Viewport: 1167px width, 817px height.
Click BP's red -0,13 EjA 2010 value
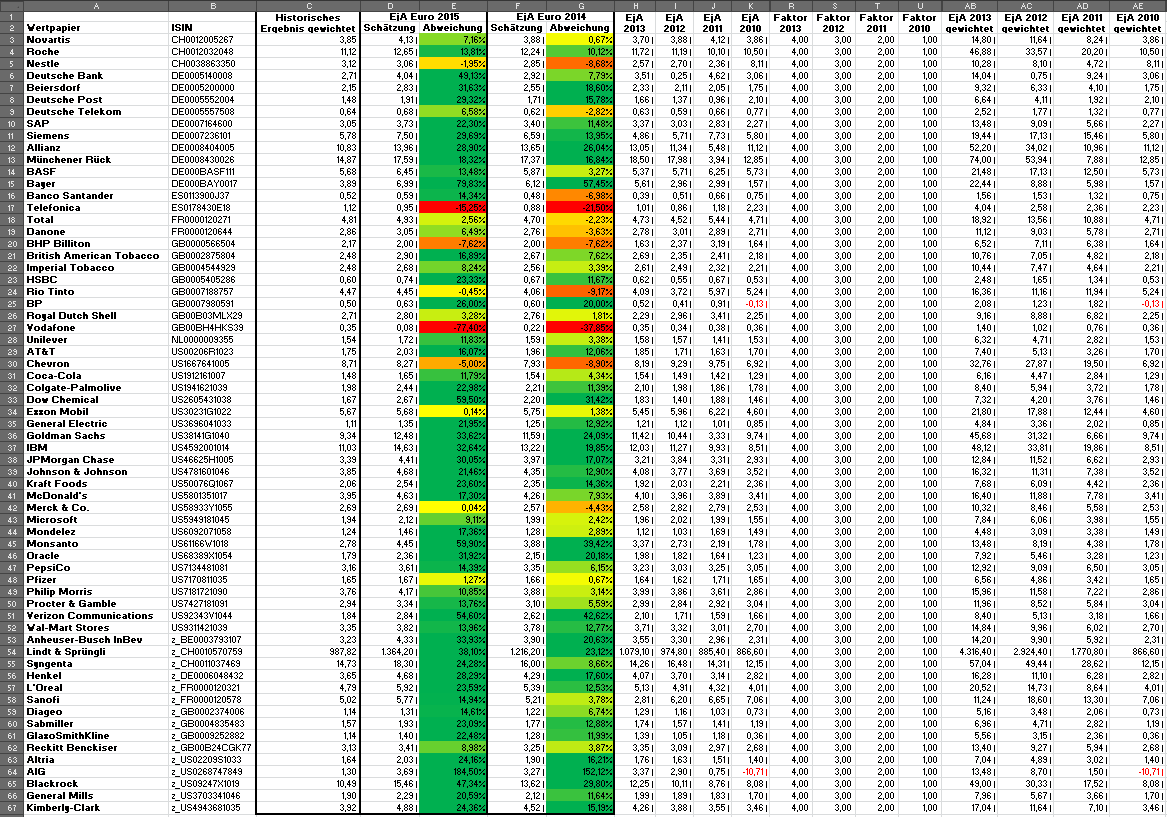(x=750, y=304)
